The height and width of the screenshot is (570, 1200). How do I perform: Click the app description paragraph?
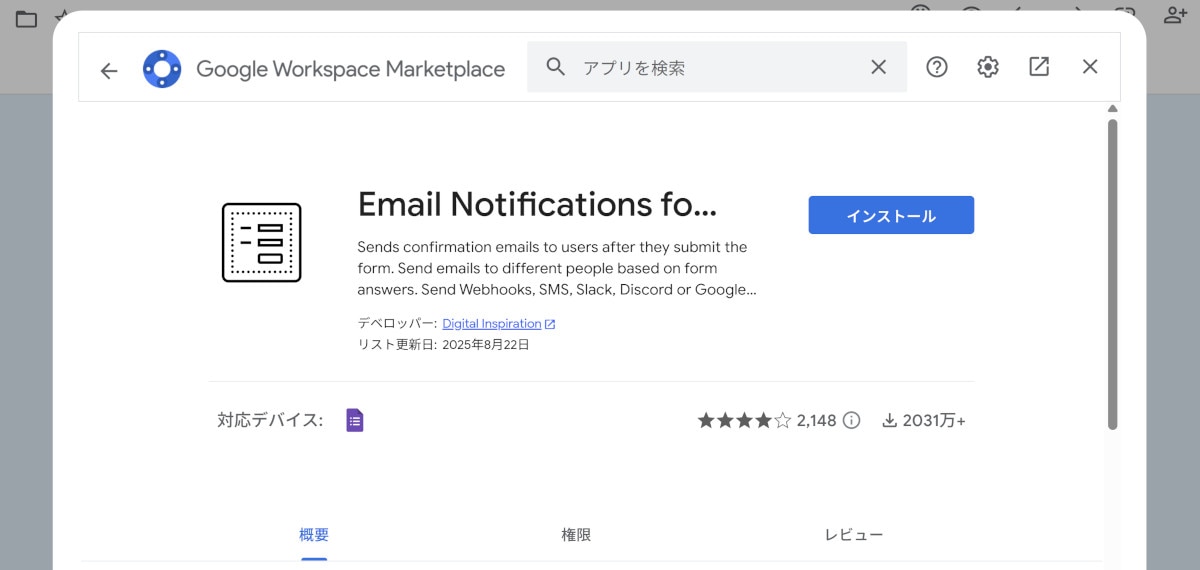(557, 268)
